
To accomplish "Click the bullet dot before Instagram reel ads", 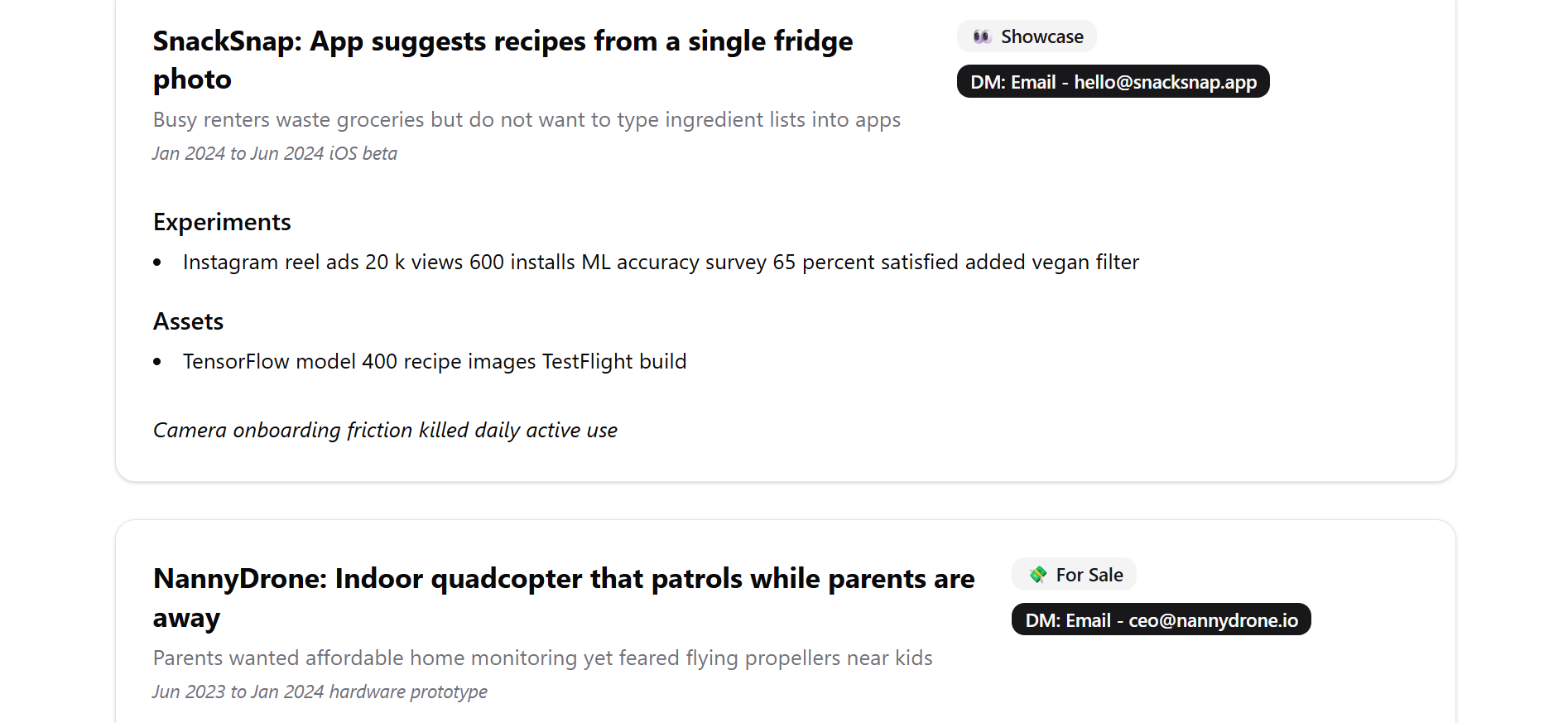I will (157, 263).
